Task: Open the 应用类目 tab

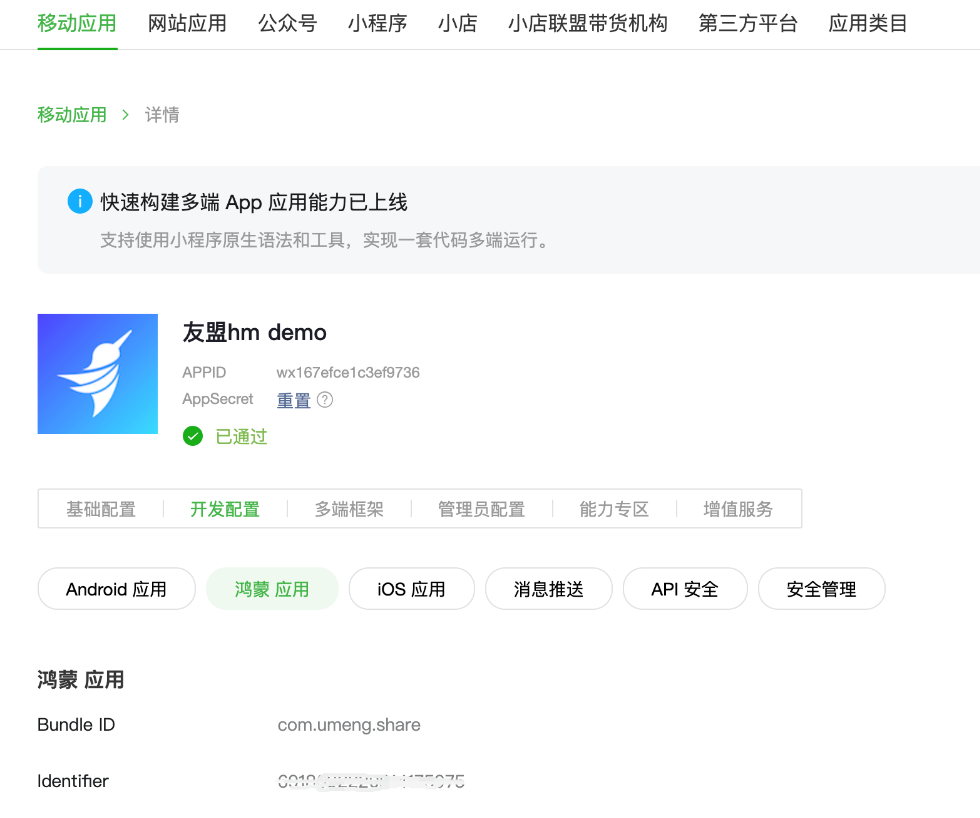Action: 868,24
